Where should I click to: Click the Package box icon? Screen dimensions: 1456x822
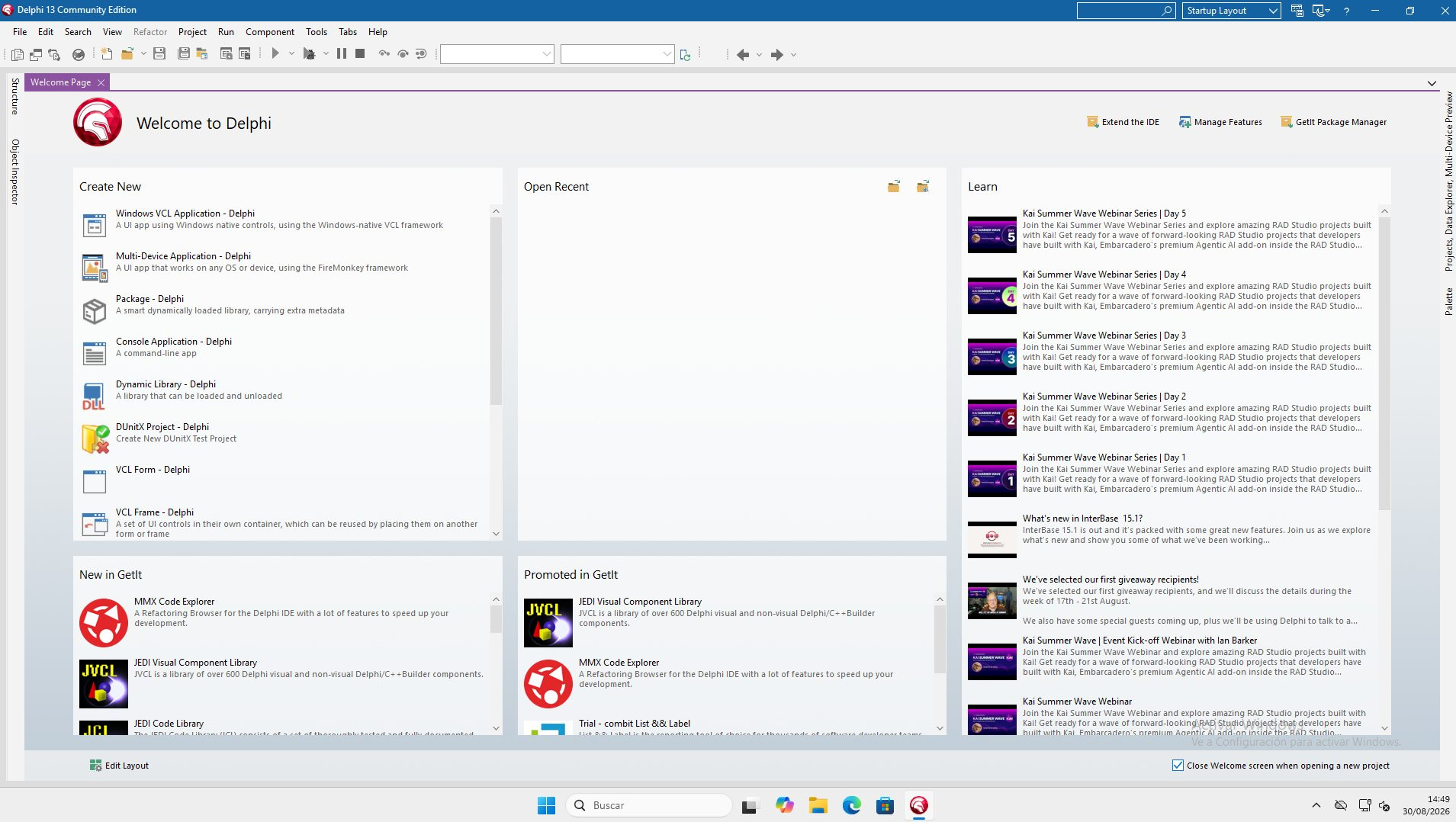95,311
